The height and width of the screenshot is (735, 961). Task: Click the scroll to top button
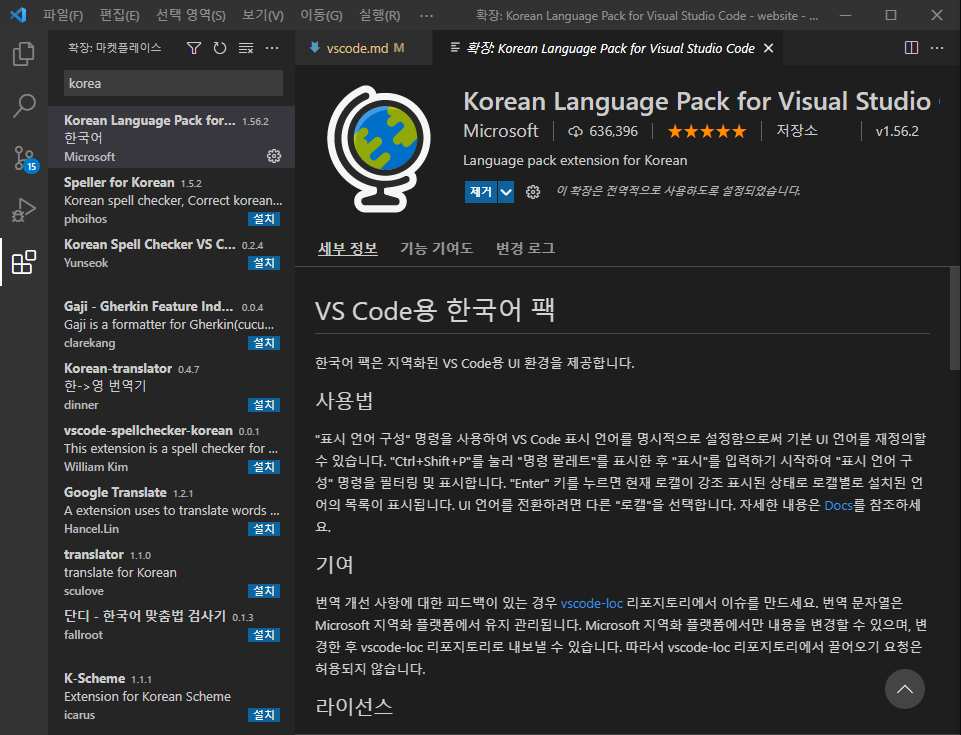coord(904,689)
